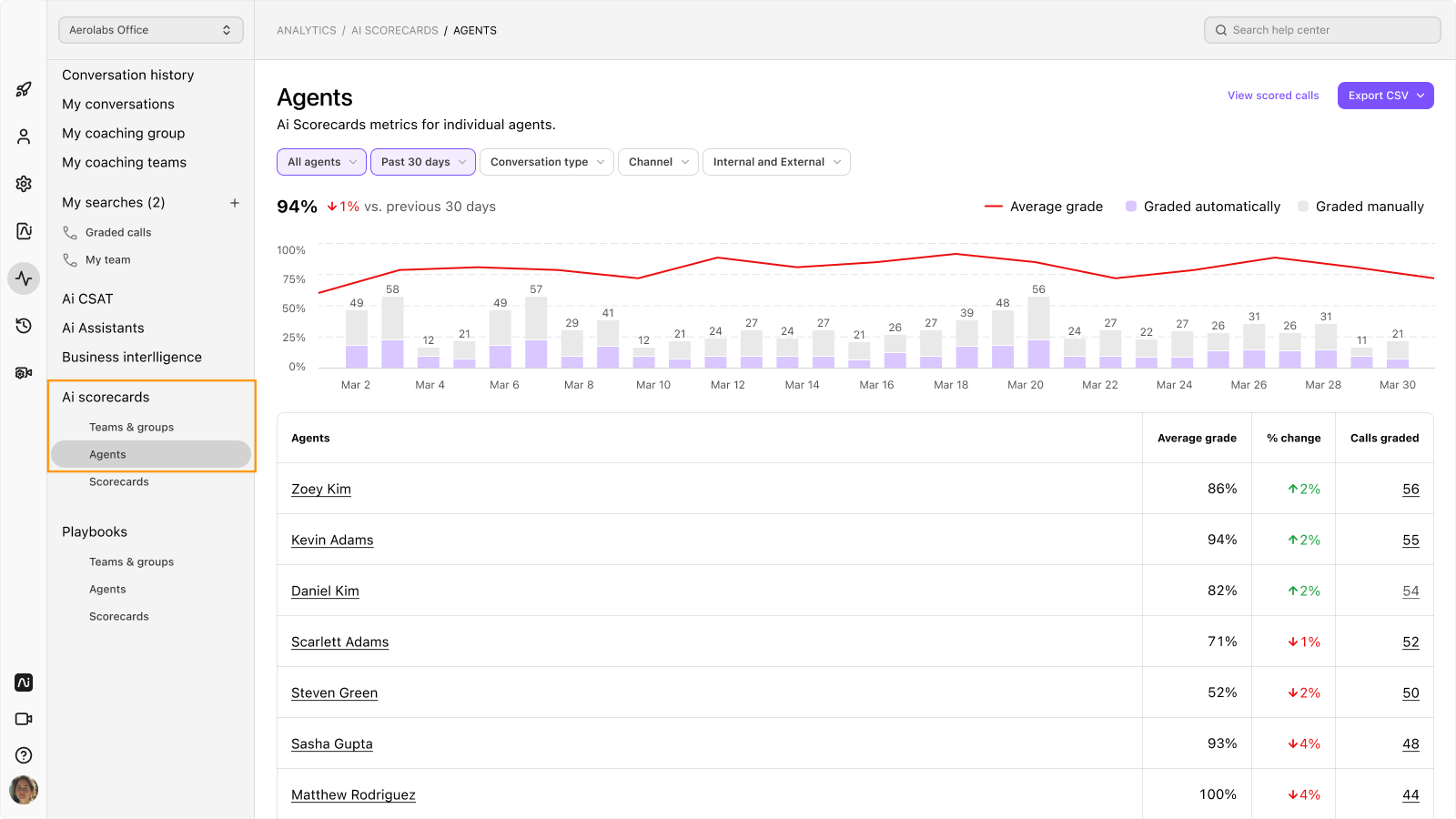Open Scarlett Adams agent link
This screenshot has width=1456, height=819.
point(339,642)
